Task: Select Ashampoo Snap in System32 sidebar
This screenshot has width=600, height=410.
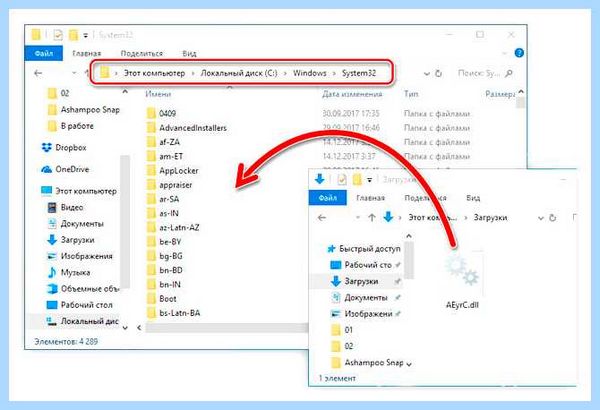Action: tap(83, 110)
